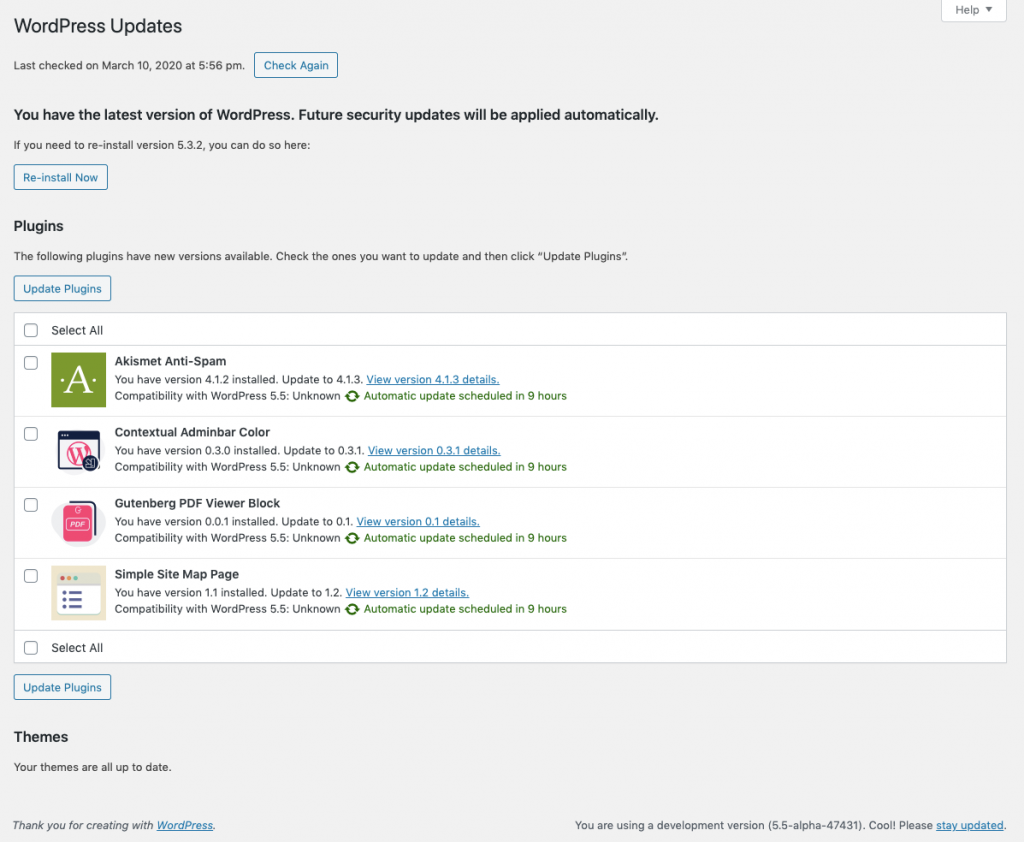1024x842 pixels.
Task: Click 'Your themes are all up to date.' text
Action: 93,767
